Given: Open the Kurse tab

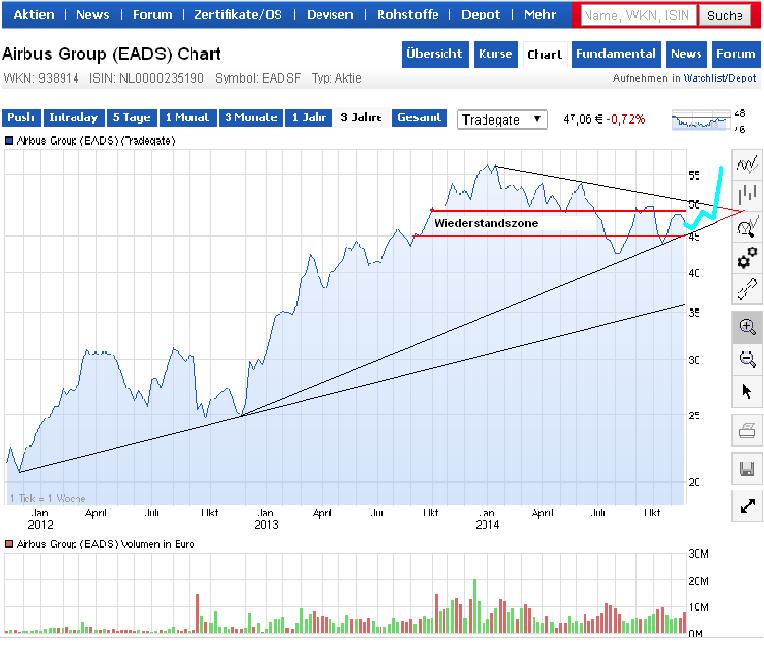Looking at the screenshot, I should point(495,54).
